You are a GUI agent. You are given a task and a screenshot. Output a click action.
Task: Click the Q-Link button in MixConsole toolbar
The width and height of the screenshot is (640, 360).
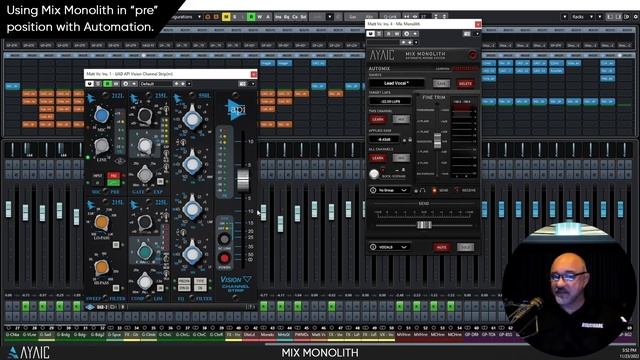click(x=390, y=17)
